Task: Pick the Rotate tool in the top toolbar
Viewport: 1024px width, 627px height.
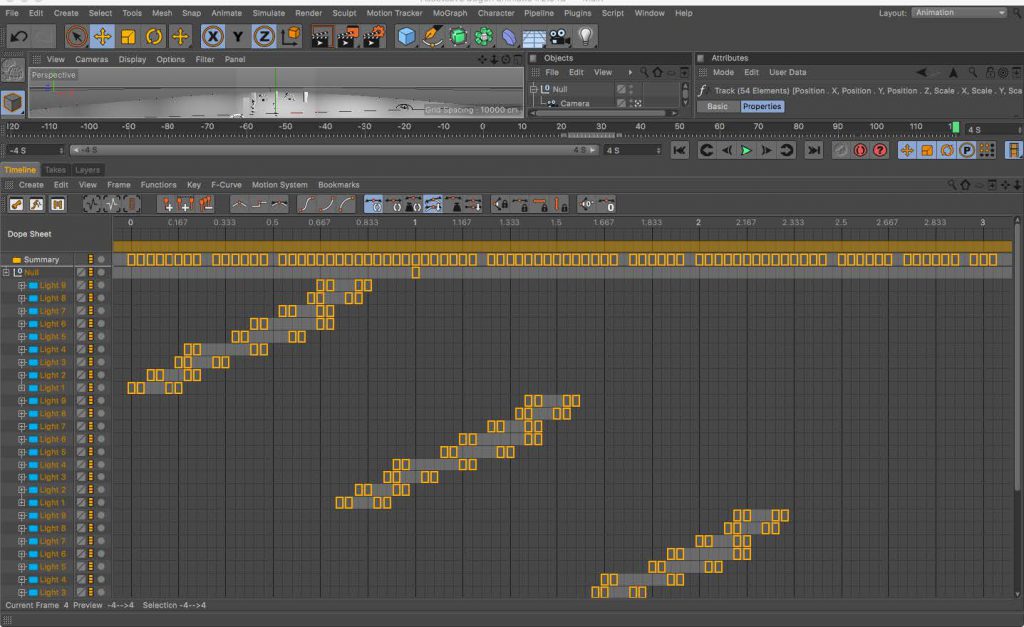Action: point(154,37)
